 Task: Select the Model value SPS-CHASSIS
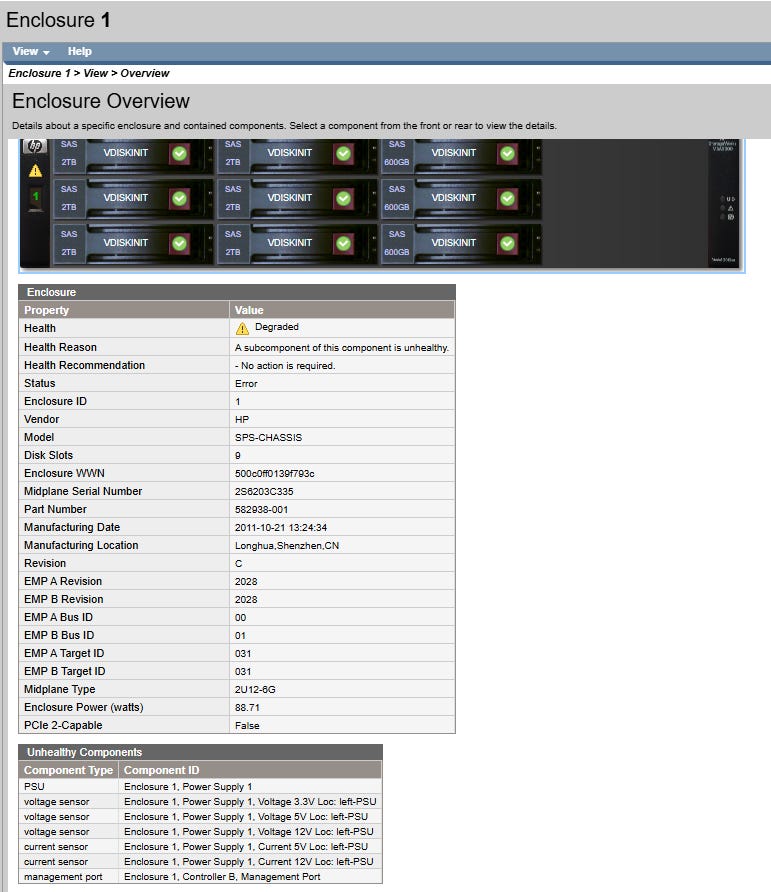[x=269, y=438]
